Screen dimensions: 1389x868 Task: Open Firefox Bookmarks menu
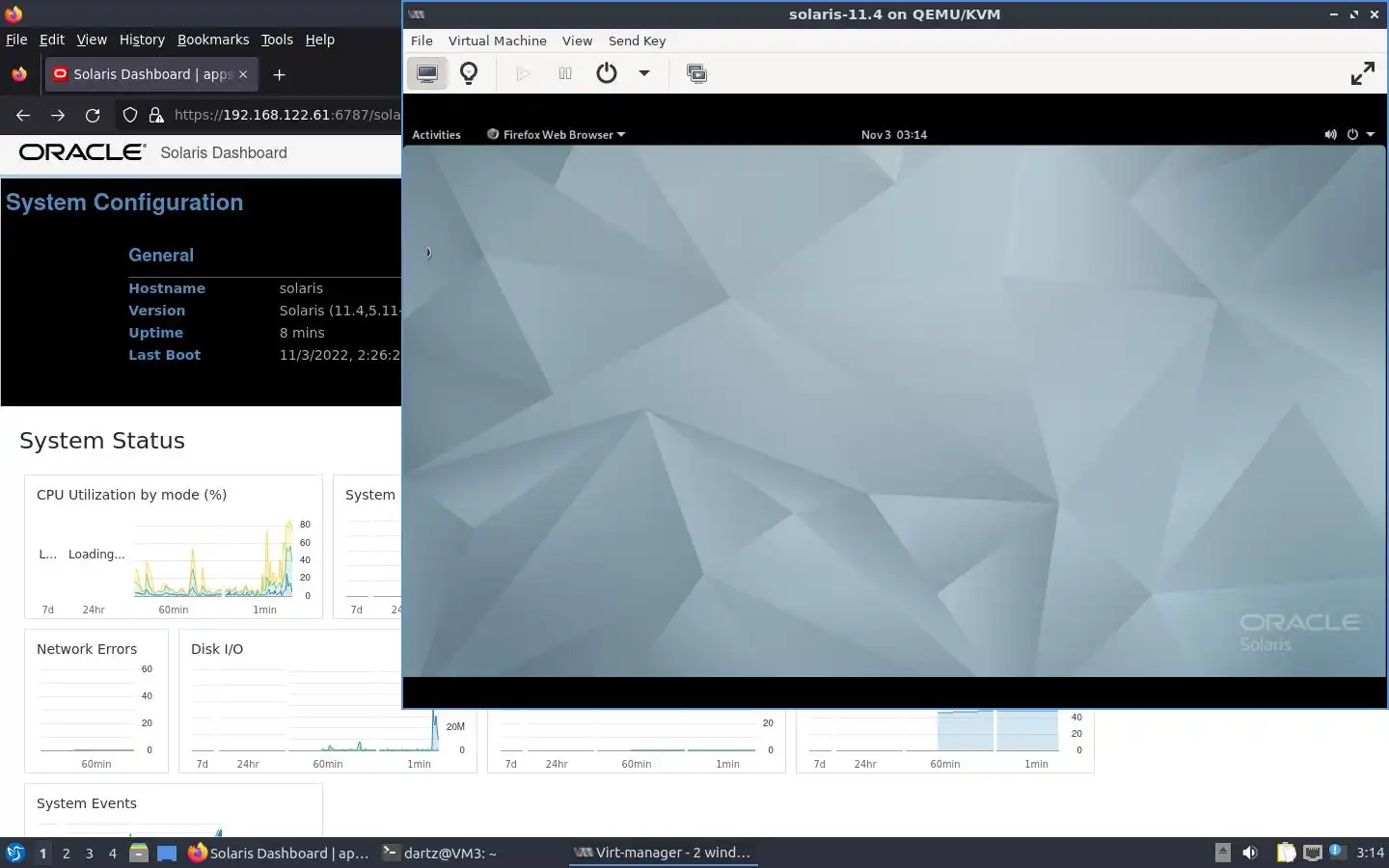pos(213,40)
